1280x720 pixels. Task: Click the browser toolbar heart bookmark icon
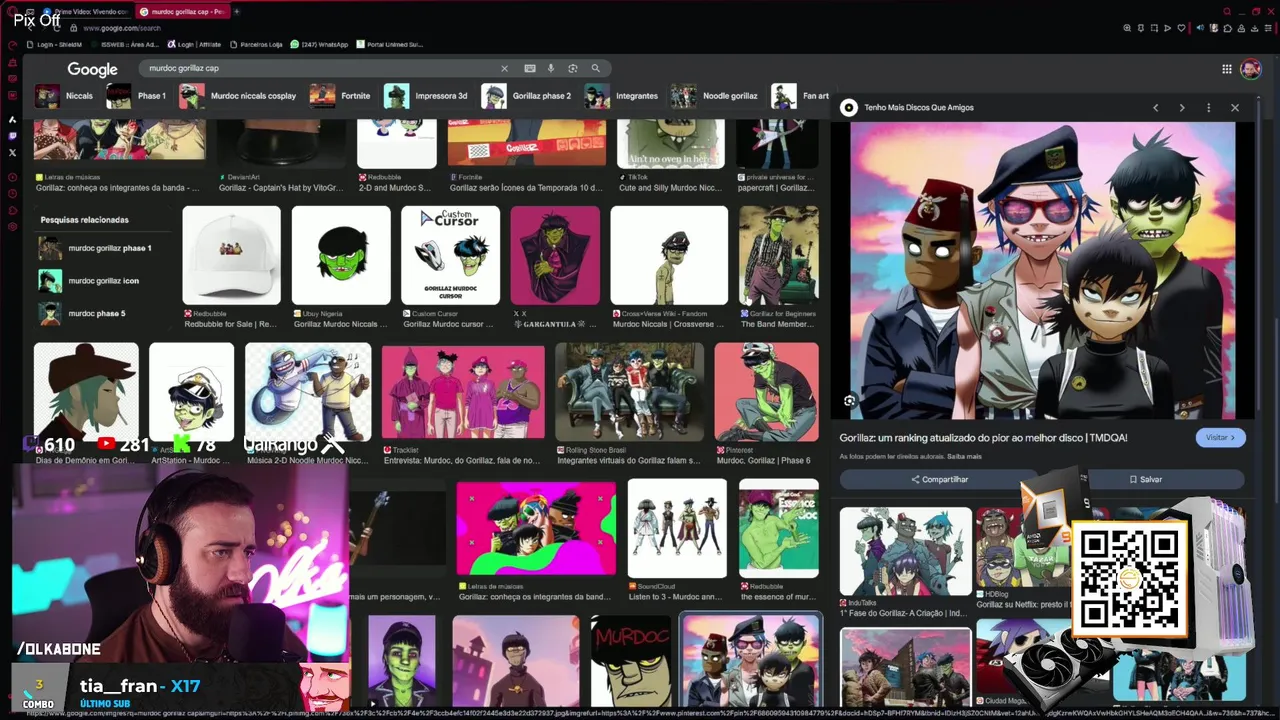1181,28
